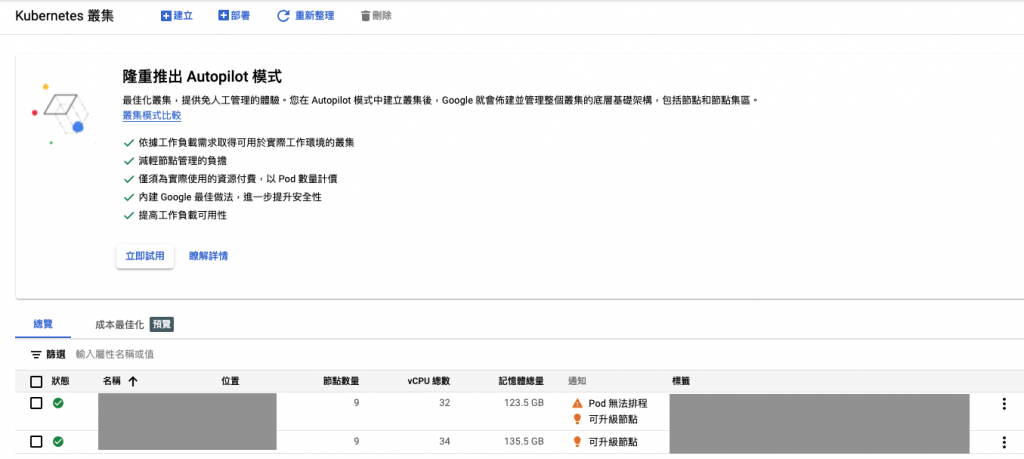1024x459 pixels.
Task: Check the box for the 135.5 GB cluster row
Action: pos(37,442)
